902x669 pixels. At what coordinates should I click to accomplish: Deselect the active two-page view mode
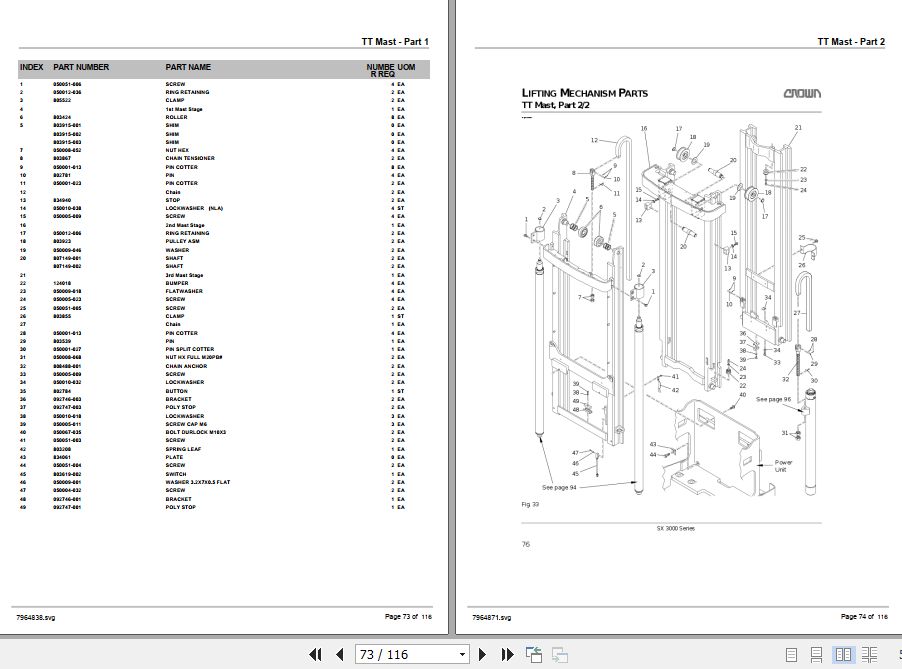point(843,653)
